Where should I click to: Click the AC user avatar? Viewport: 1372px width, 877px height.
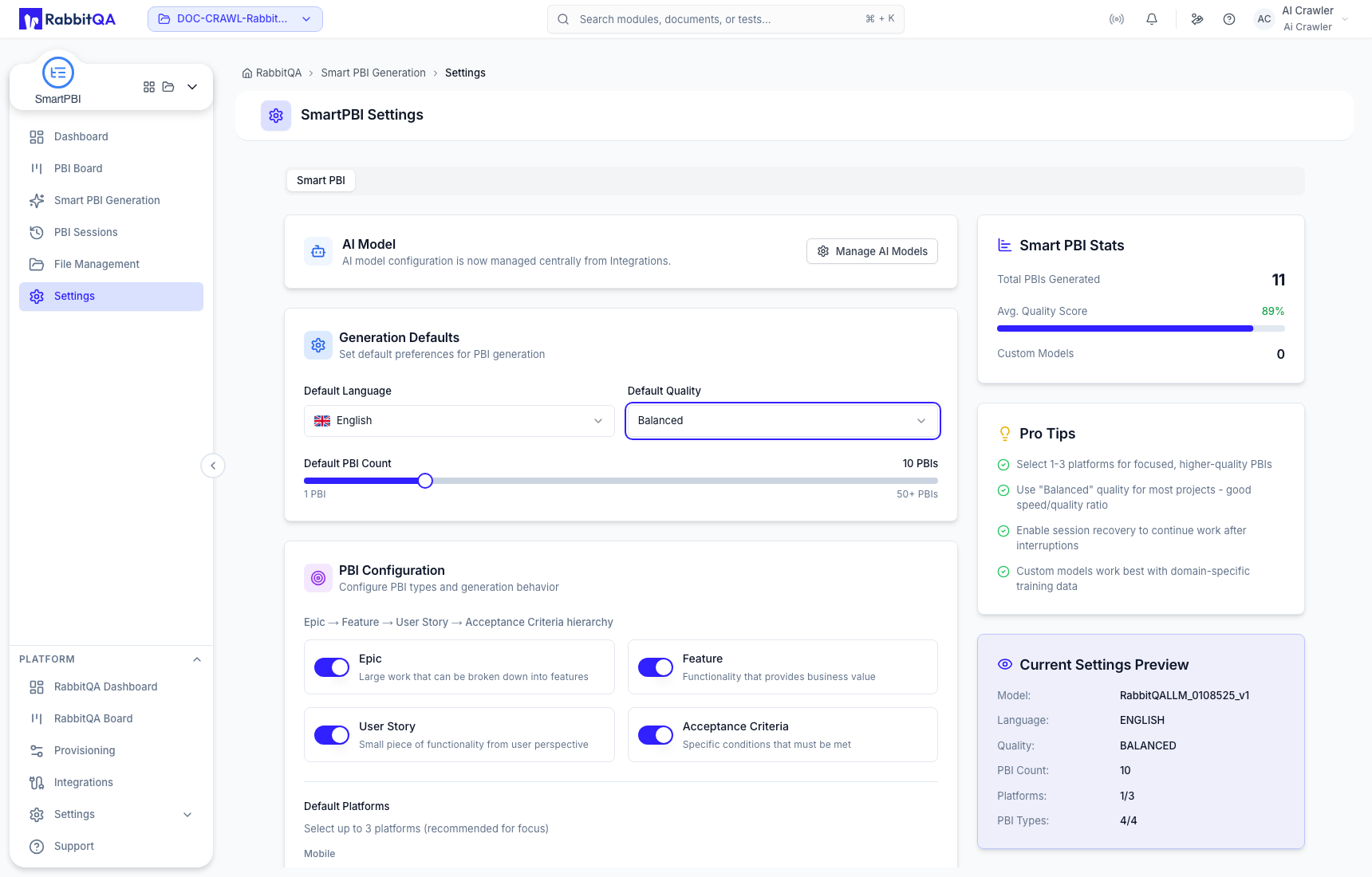(1264, 19)
